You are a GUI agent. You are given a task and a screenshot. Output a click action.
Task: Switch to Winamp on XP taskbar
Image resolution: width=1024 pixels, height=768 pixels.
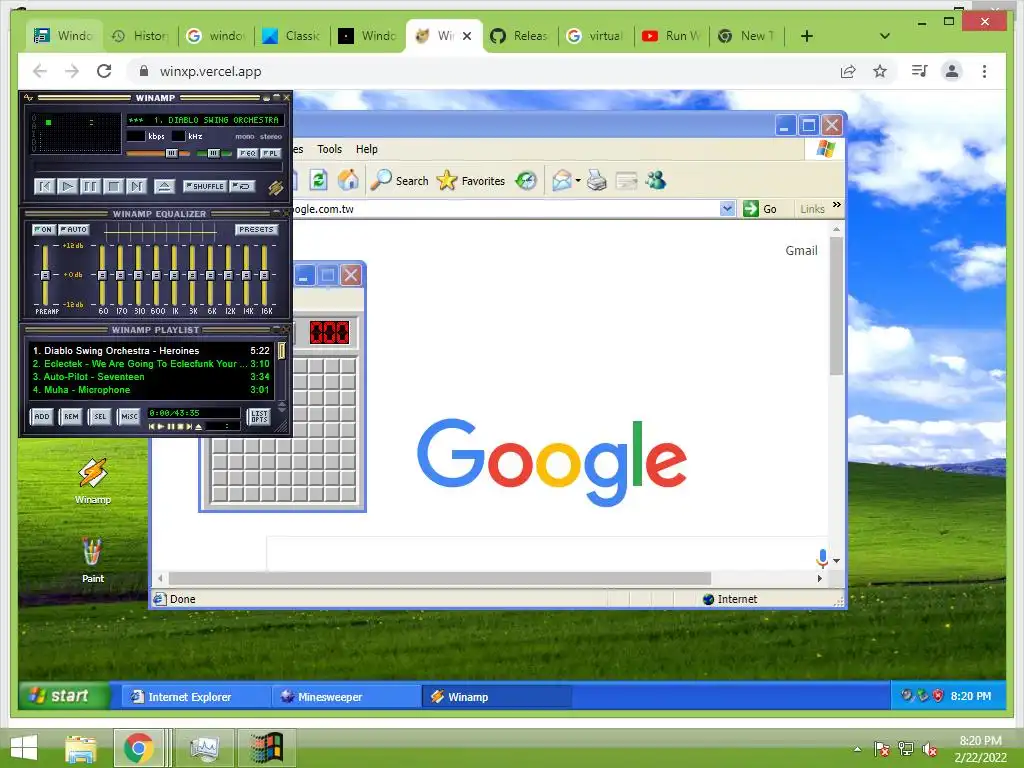[x=496, y=697]
